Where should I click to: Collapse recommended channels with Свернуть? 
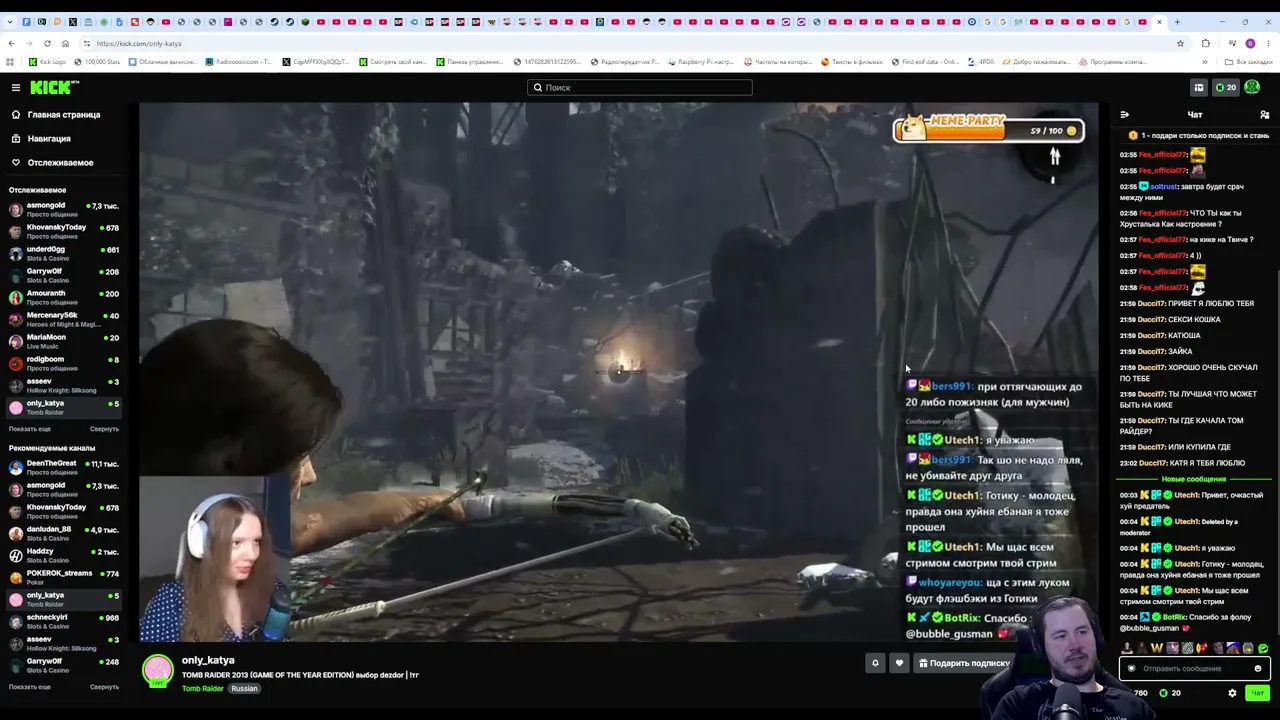tap(104, 687)
